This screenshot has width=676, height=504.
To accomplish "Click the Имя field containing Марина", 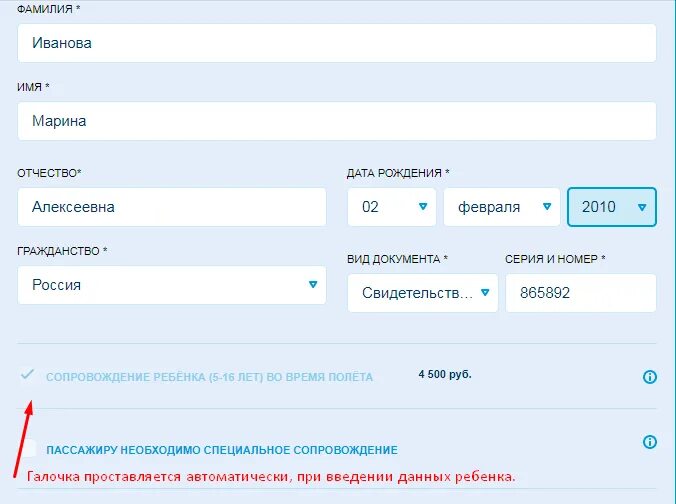I will coord(337,121).
